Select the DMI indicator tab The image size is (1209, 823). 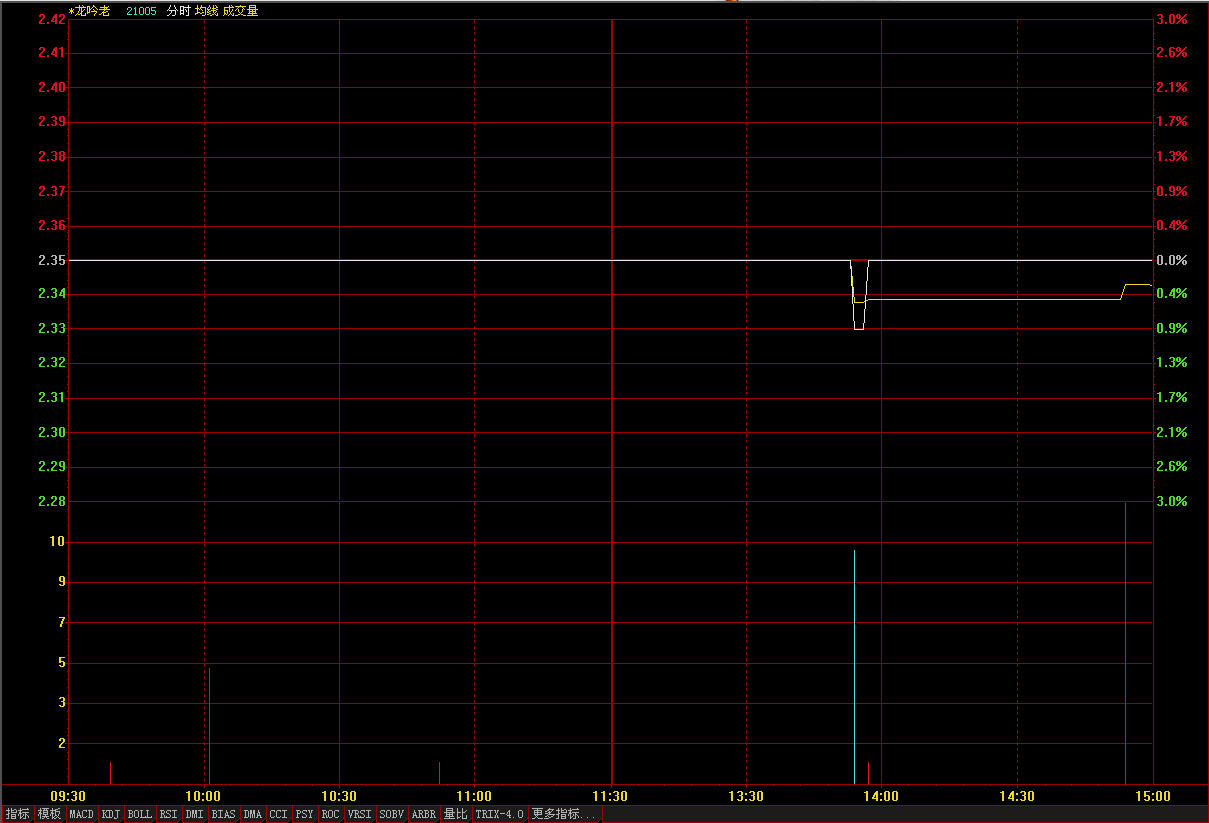[x=194, y=814]
